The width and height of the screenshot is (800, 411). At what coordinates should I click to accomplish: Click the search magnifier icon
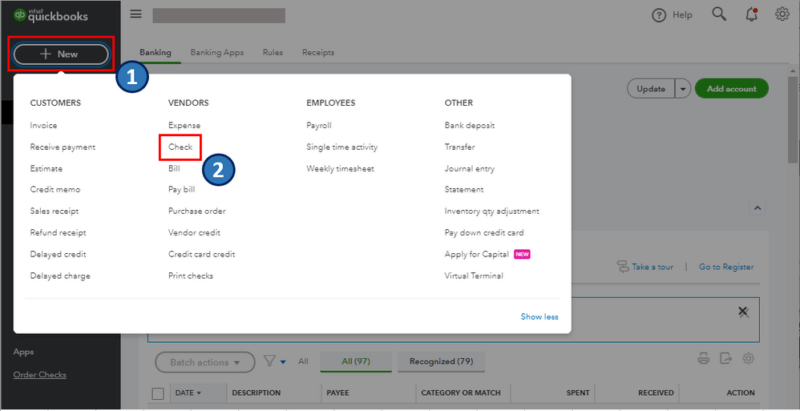tap(719, 15)
